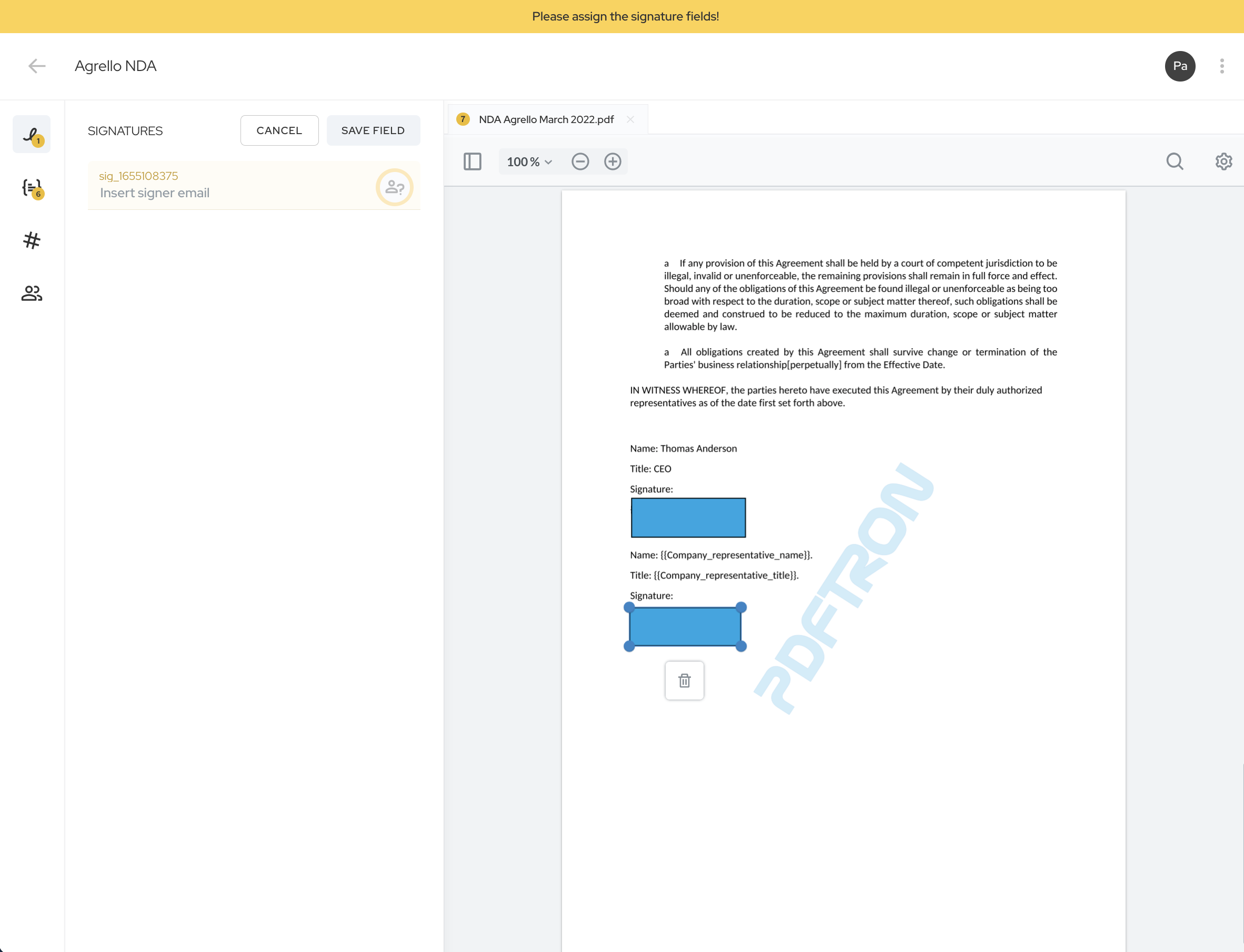This screenshot has height=952, width=1244.
Task: Click the Title: CEO text
Action: click(x=650, y=469)
